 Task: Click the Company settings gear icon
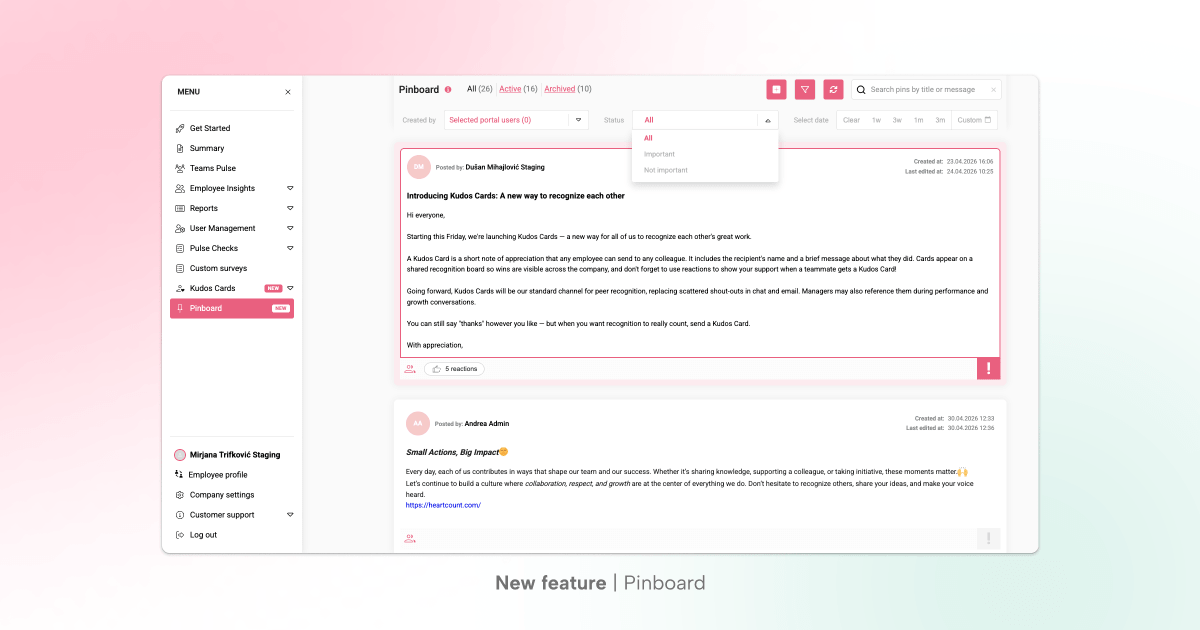[180, 495]
